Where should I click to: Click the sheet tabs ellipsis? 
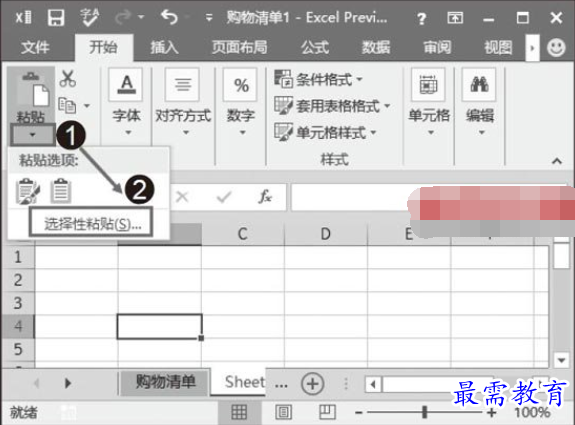pos(281,385)
